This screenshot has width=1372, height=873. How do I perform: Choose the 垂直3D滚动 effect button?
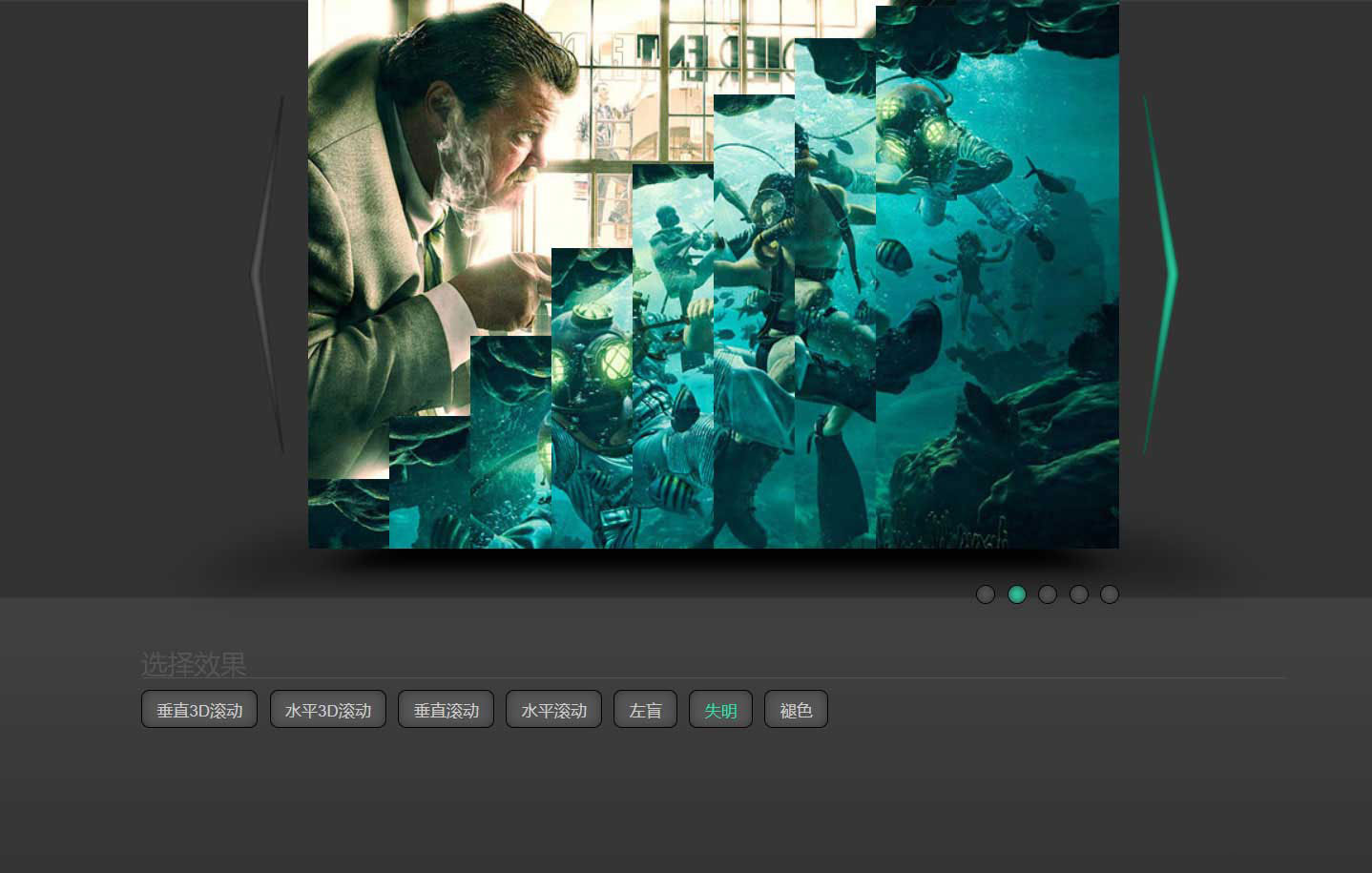tap(199, 709)
